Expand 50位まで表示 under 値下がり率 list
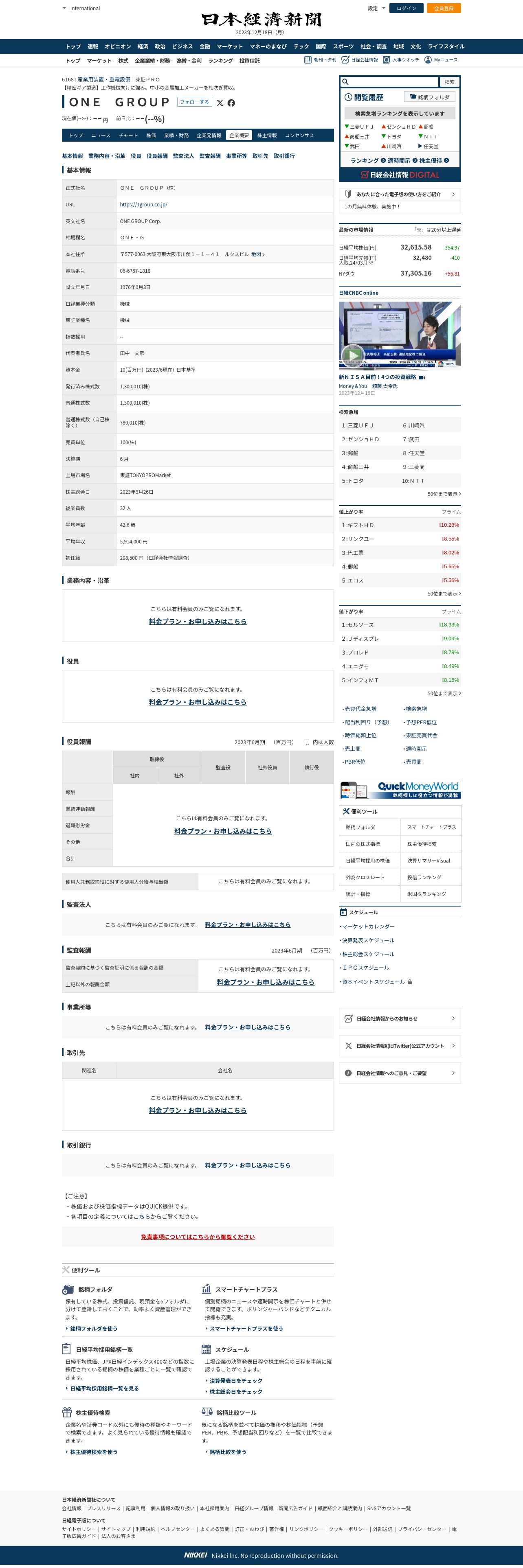Image resolution: width=523 pixels, height=1568 pixels. tap(444, 693)
